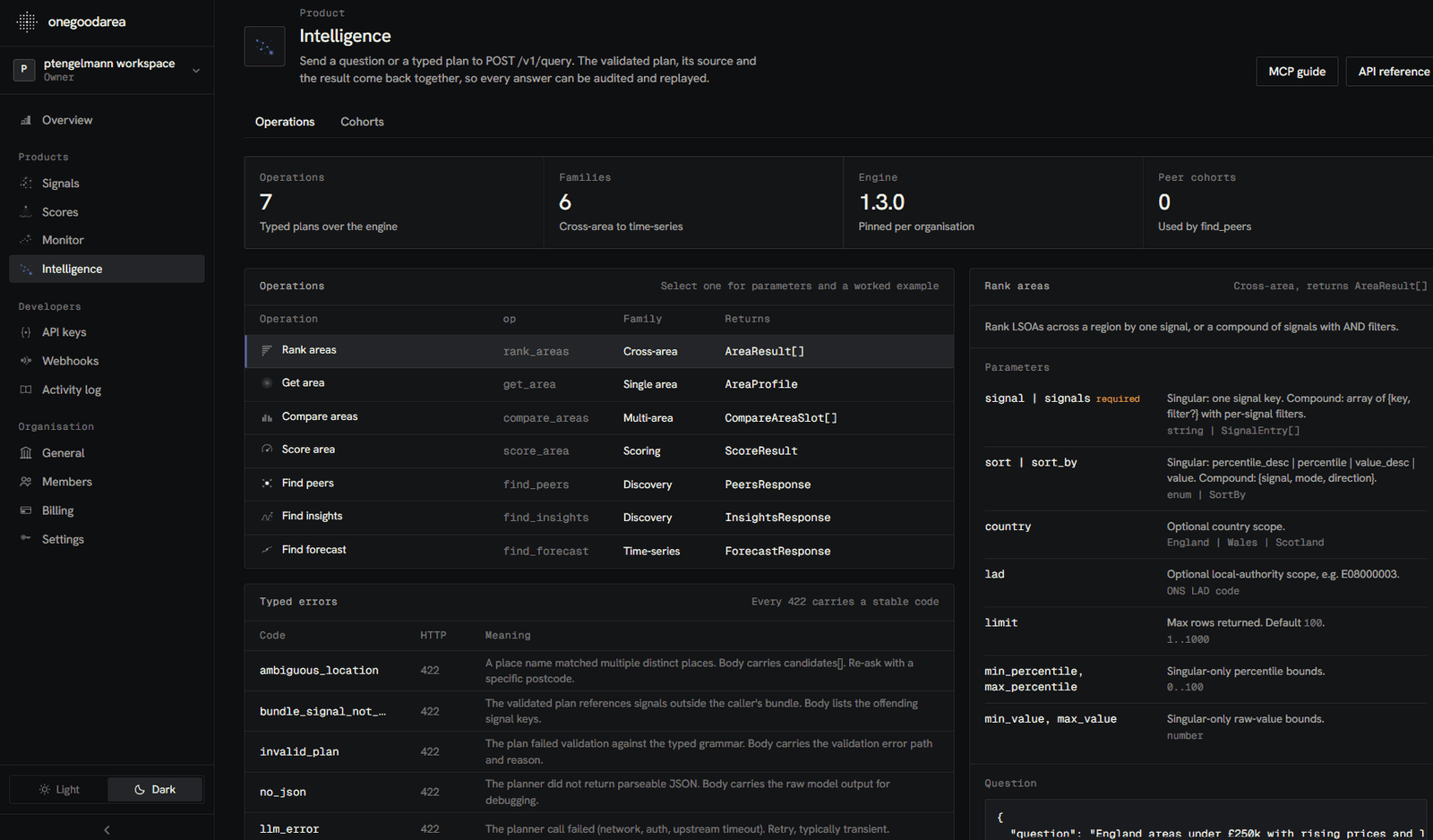Click the Webhooks icon in sidebar
Image resolution: width=1433 pixels, height=840 pixels.
(x=26, y=361)
